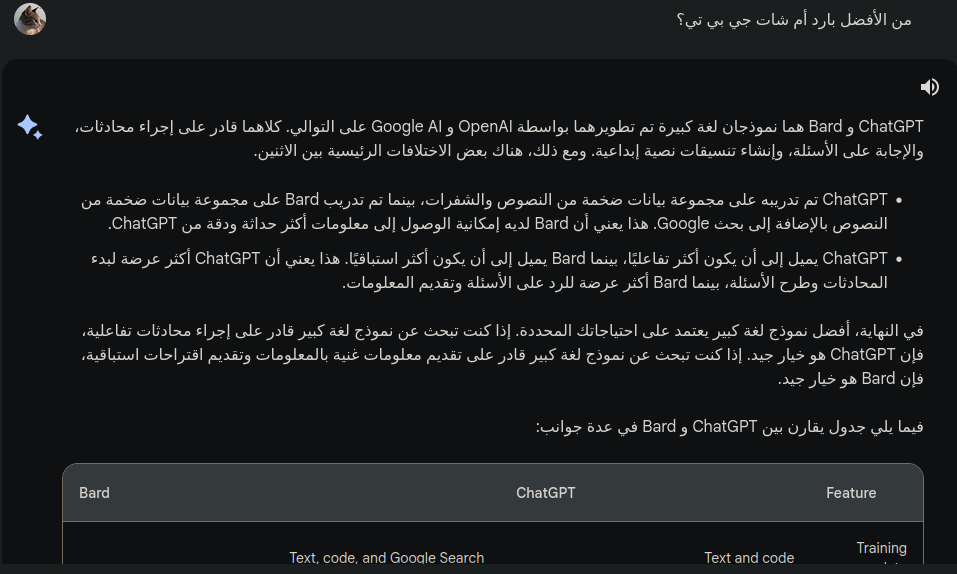Click the Bard sparkle icon

(x=29, y=127)
